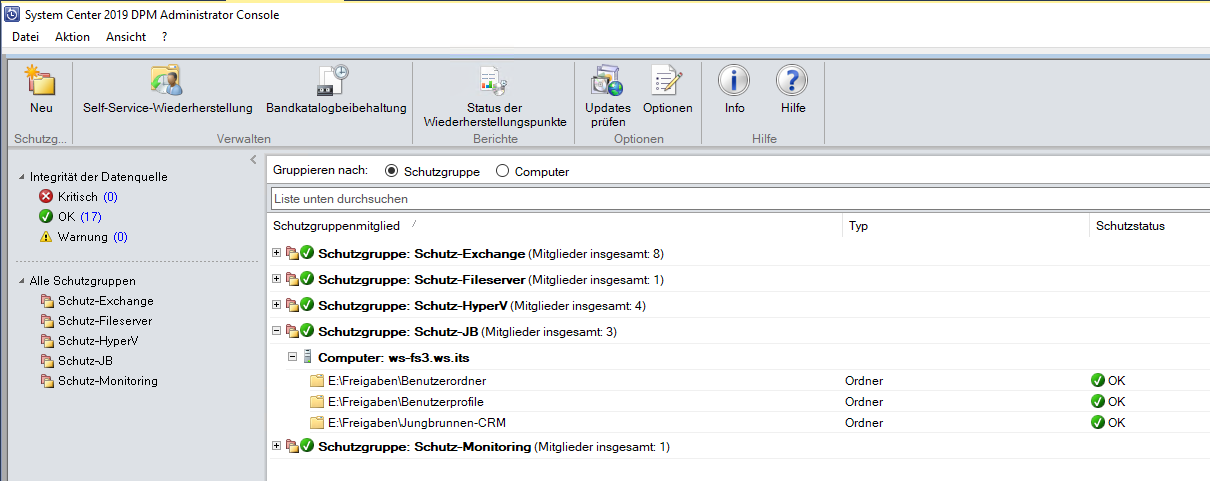The height and width of the screenshot is (481, 1210).
Task: Collapse left navigation pane chevron
Action: (x=254, y=160)
